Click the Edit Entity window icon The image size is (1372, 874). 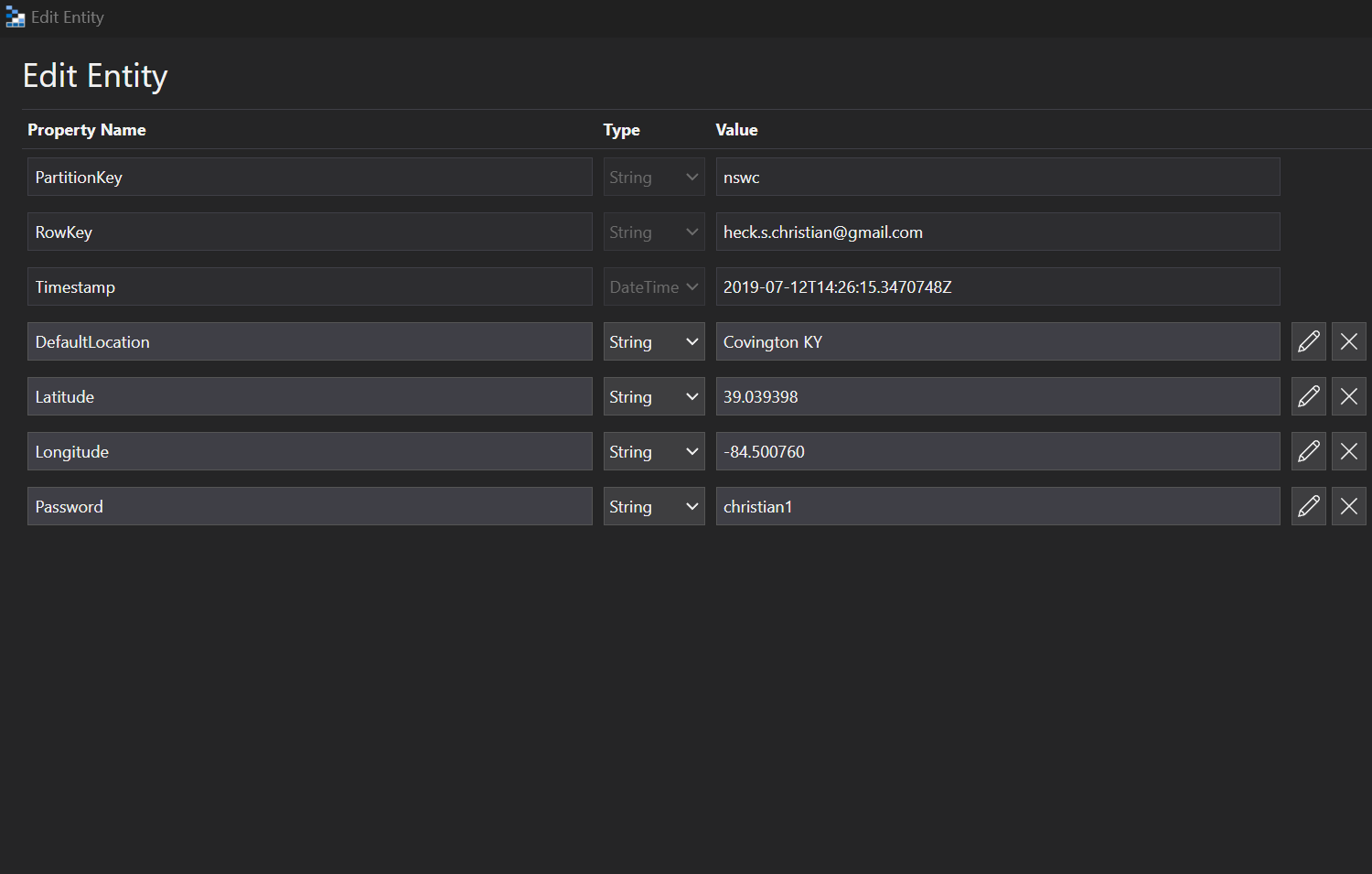(x=16, y=17)
